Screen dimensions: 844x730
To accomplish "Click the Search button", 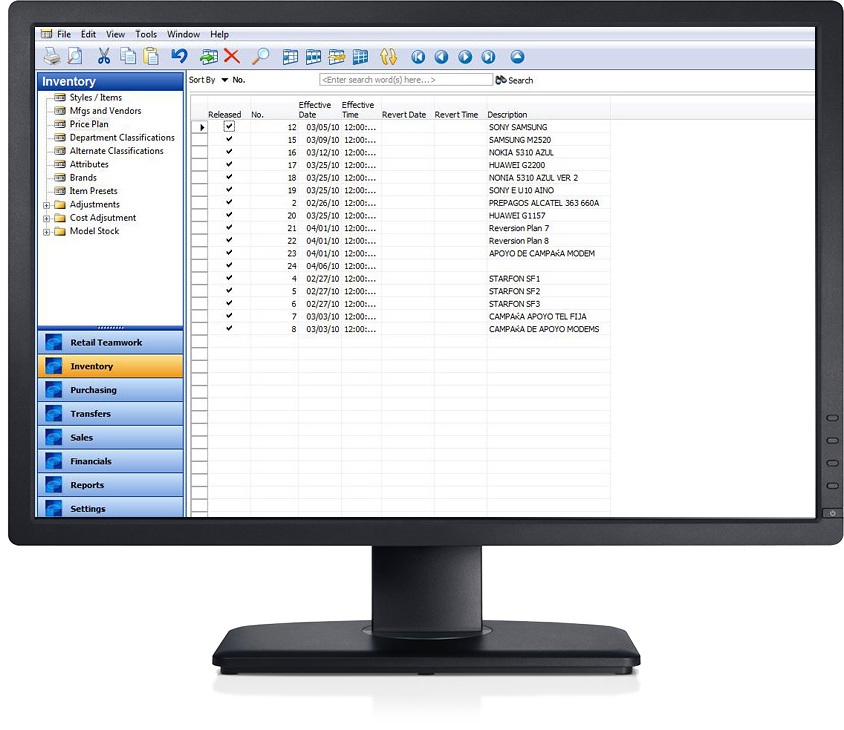I will 514,80.
